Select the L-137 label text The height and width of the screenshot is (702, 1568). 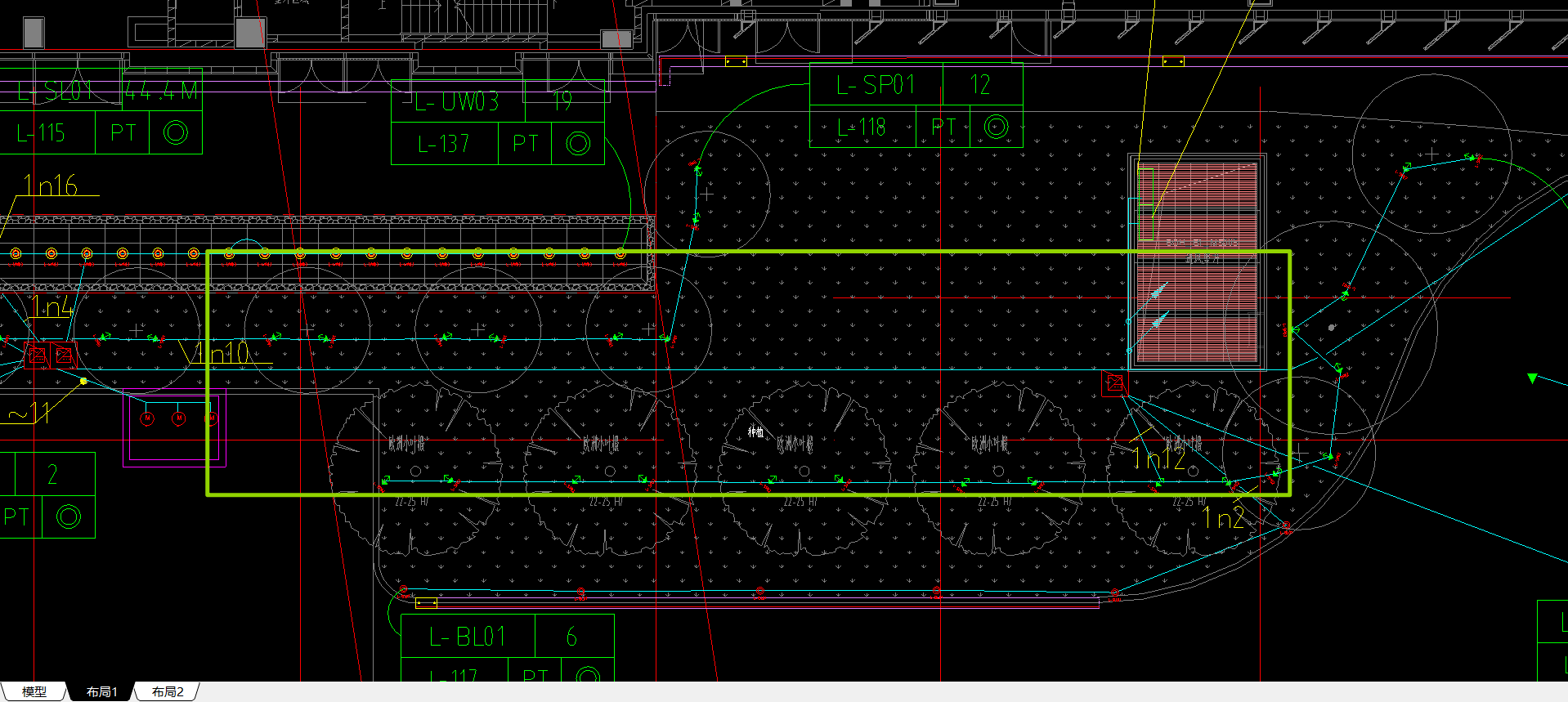click(x=443, y=144)
